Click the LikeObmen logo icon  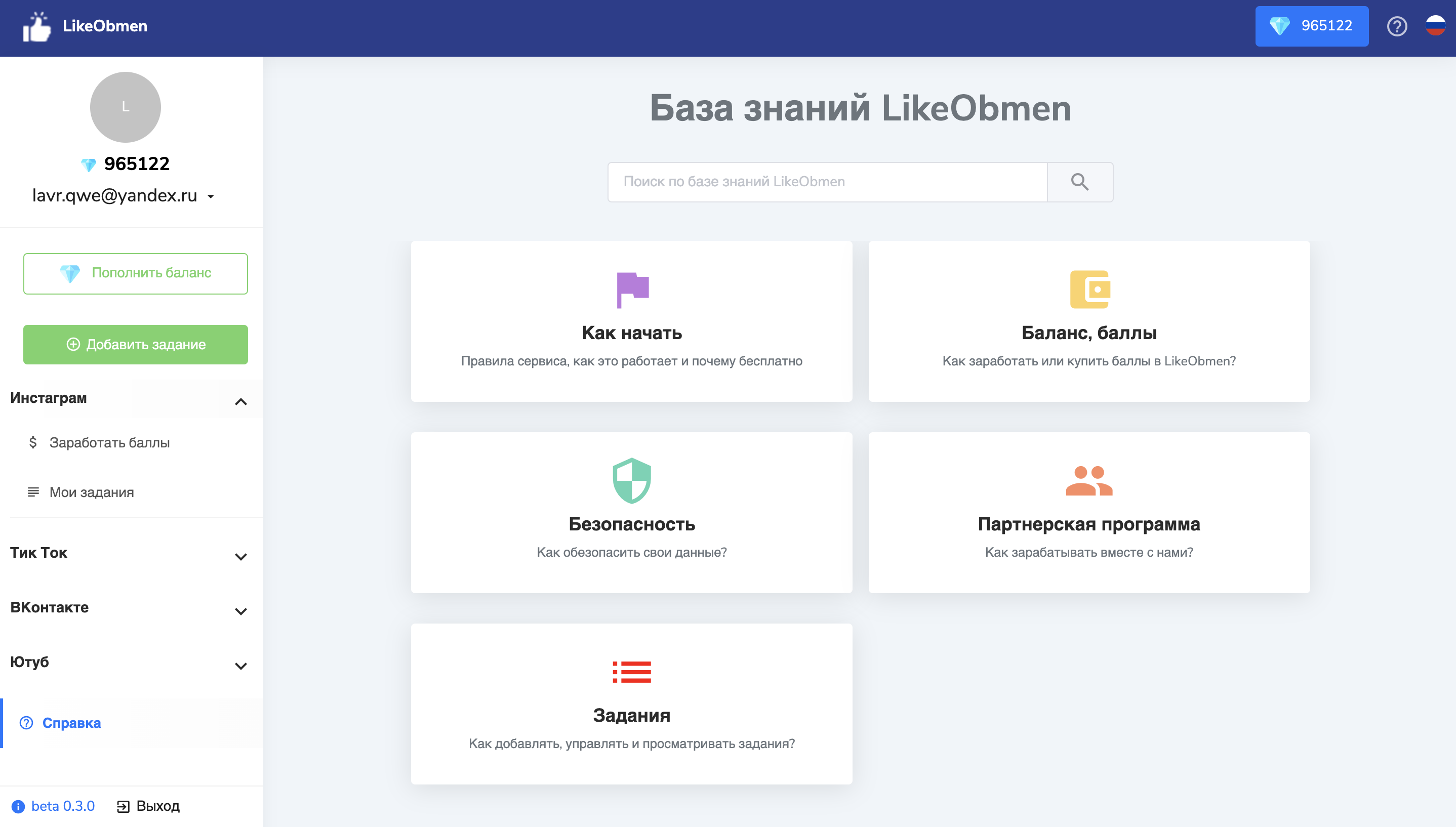point(36,26)
